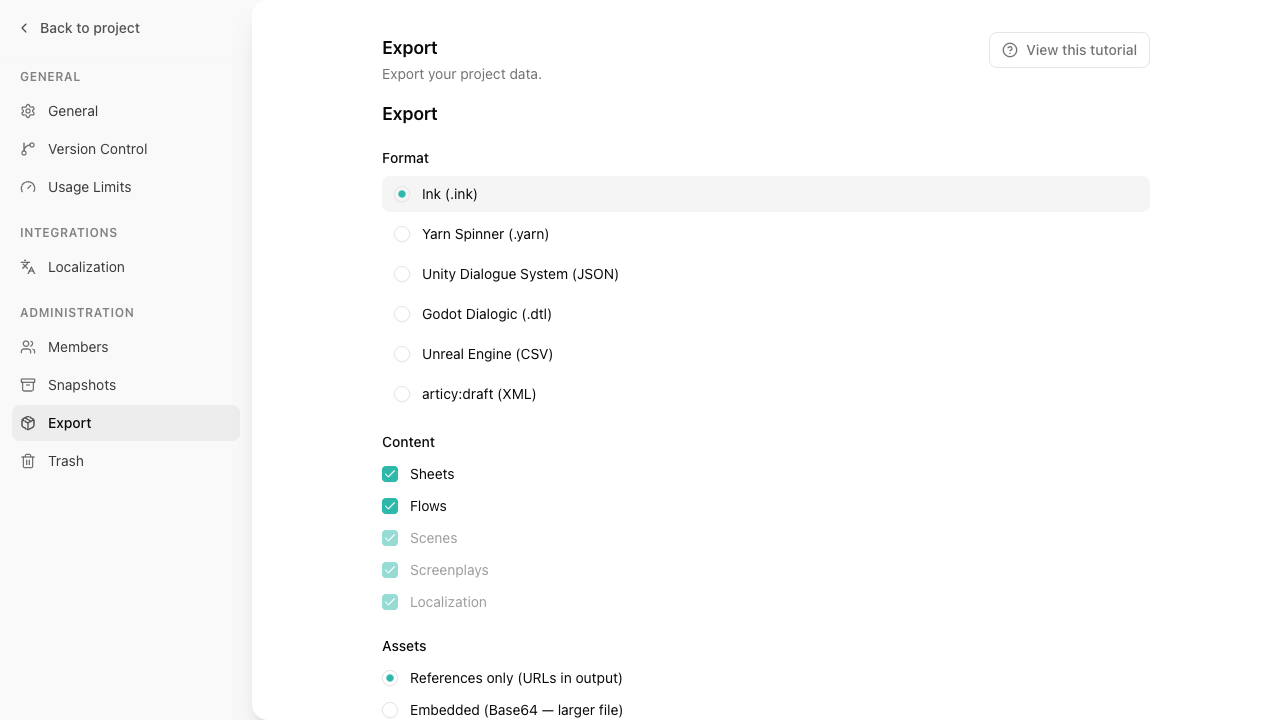
Task: Select the Ink (.ink) format radio
Action: 402,194
